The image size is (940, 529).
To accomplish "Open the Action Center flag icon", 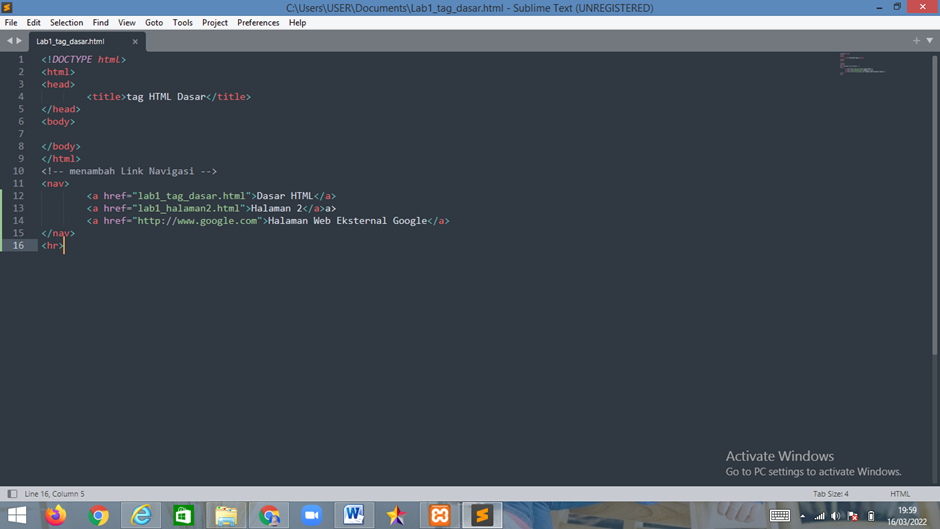I will [x=852, y=516].
